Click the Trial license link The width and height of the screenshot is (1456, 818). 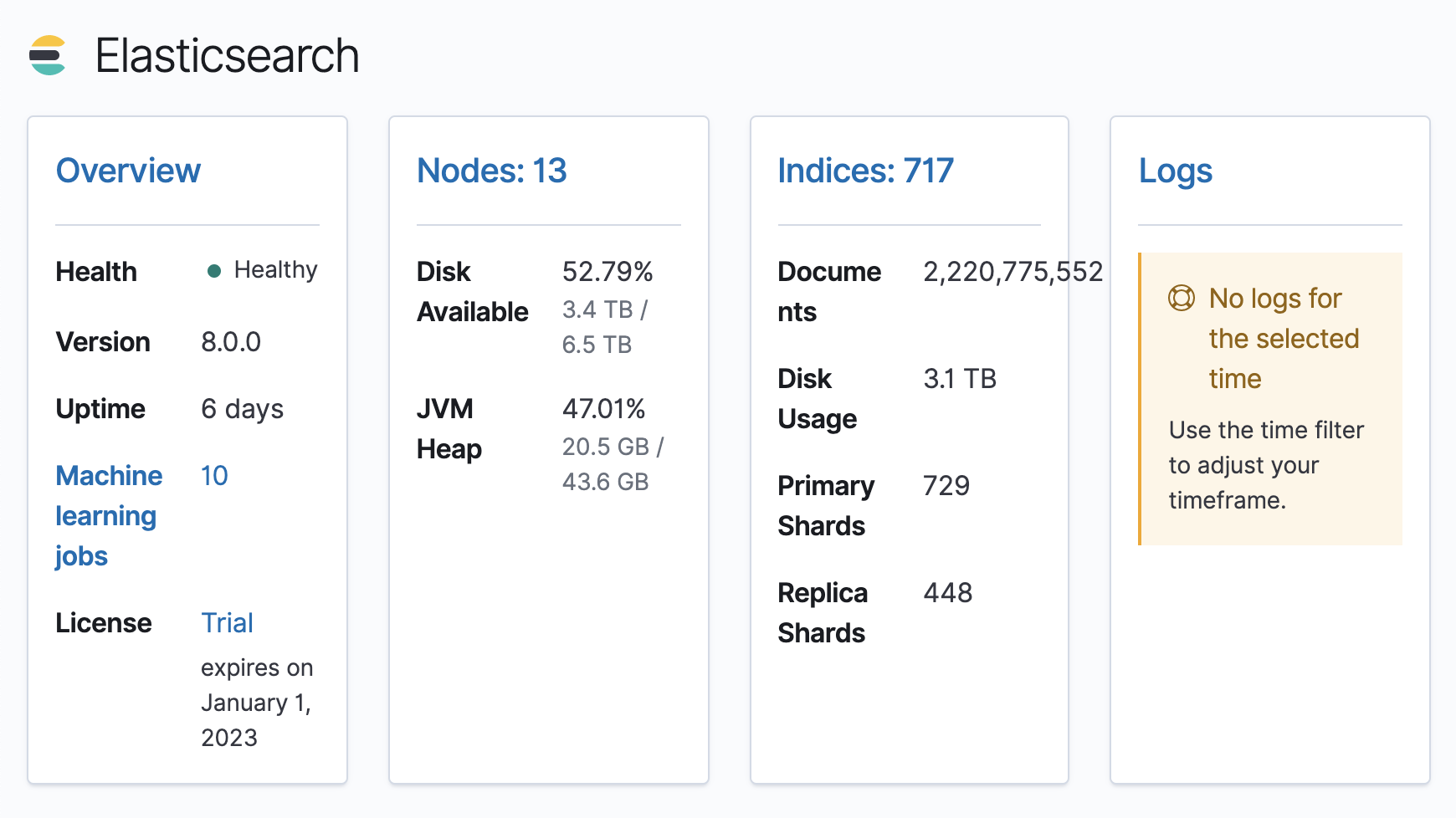point(227,622)
